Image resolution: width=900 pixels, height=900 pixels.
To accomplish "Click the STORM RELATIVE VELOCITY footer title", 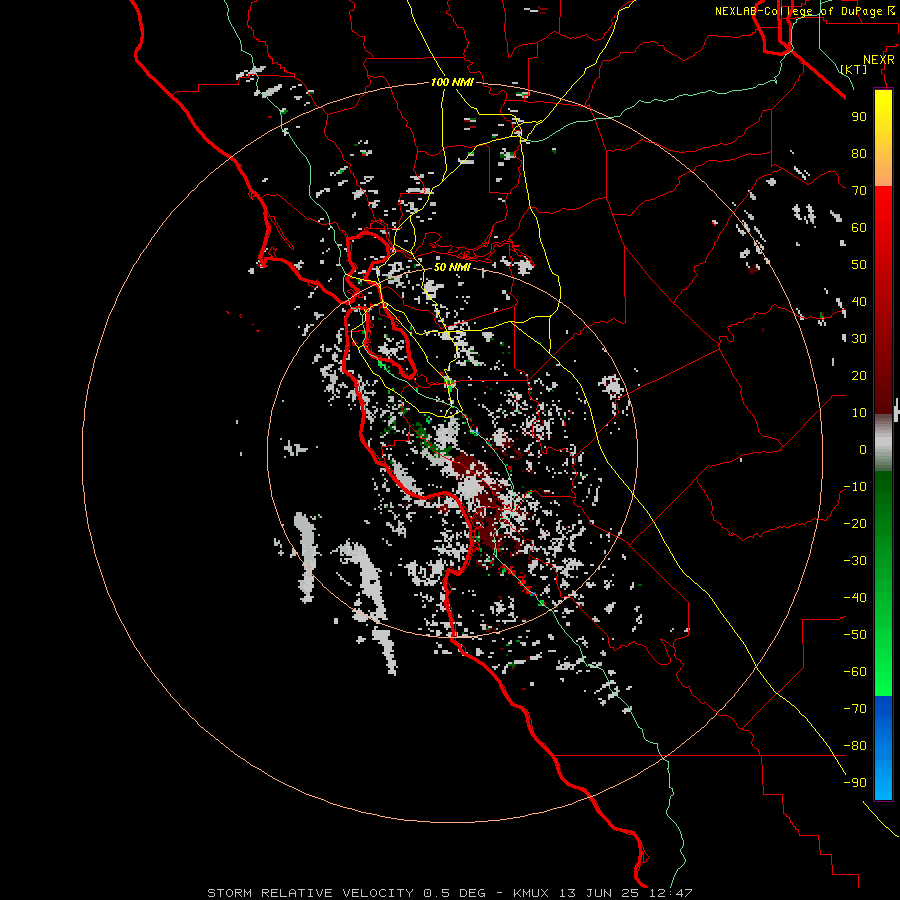I will point(311,893).
